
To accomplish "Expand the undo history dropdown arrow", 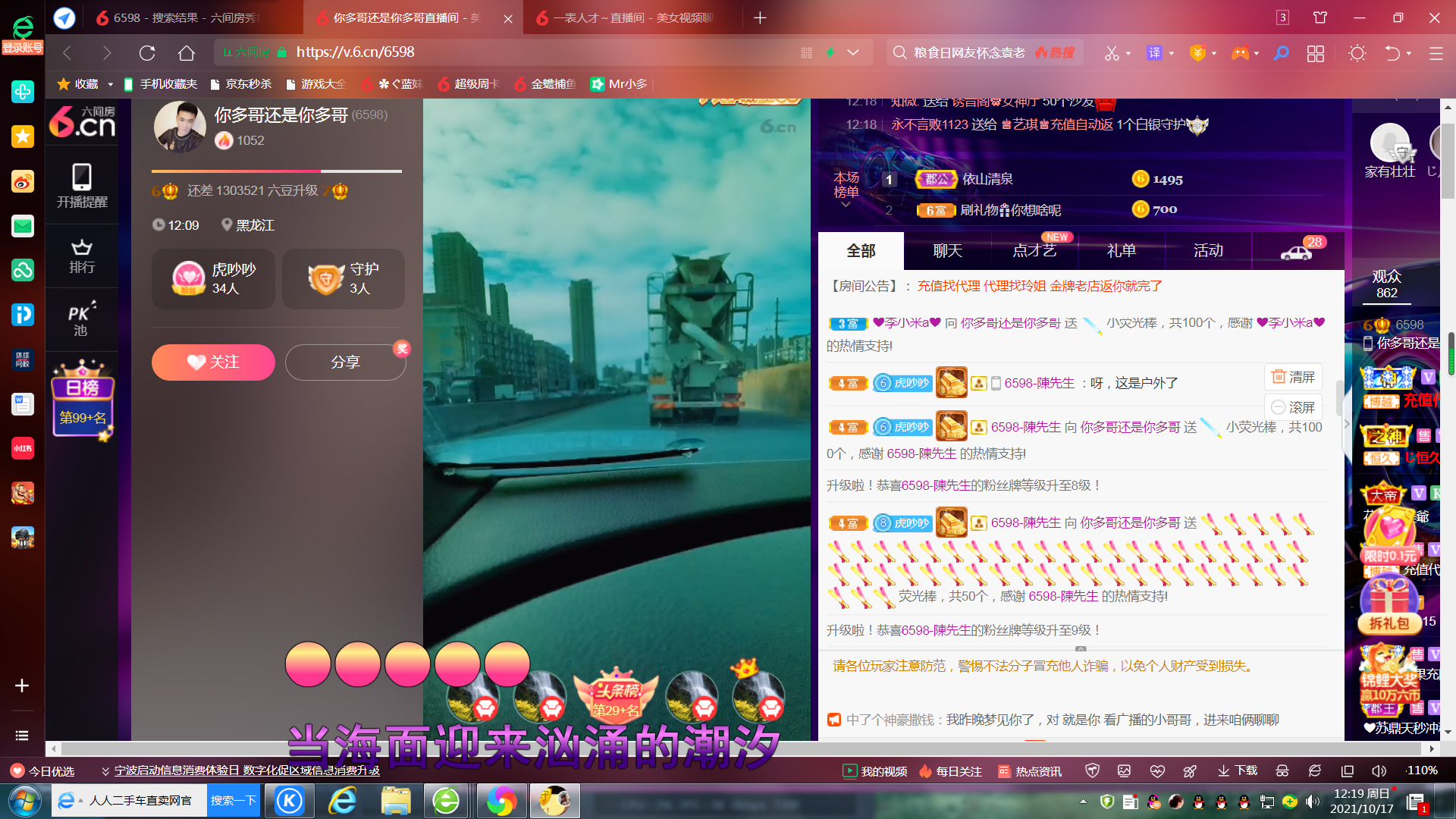I will point(1409,53).
